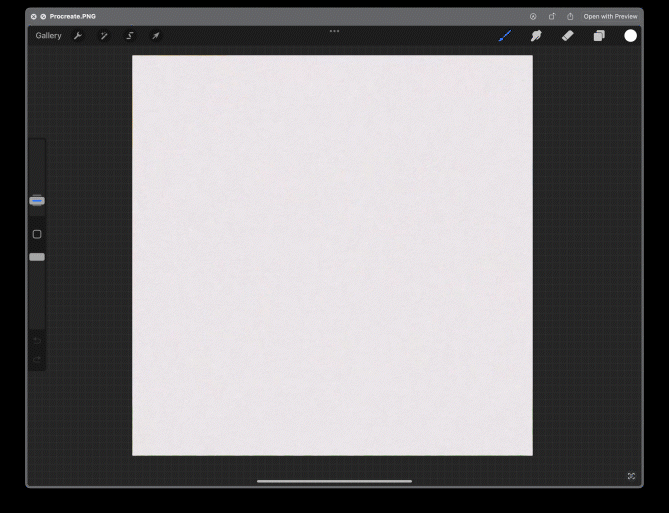
Task: Click the full screen expand icon at bottom right
Action: coord(631,476)
